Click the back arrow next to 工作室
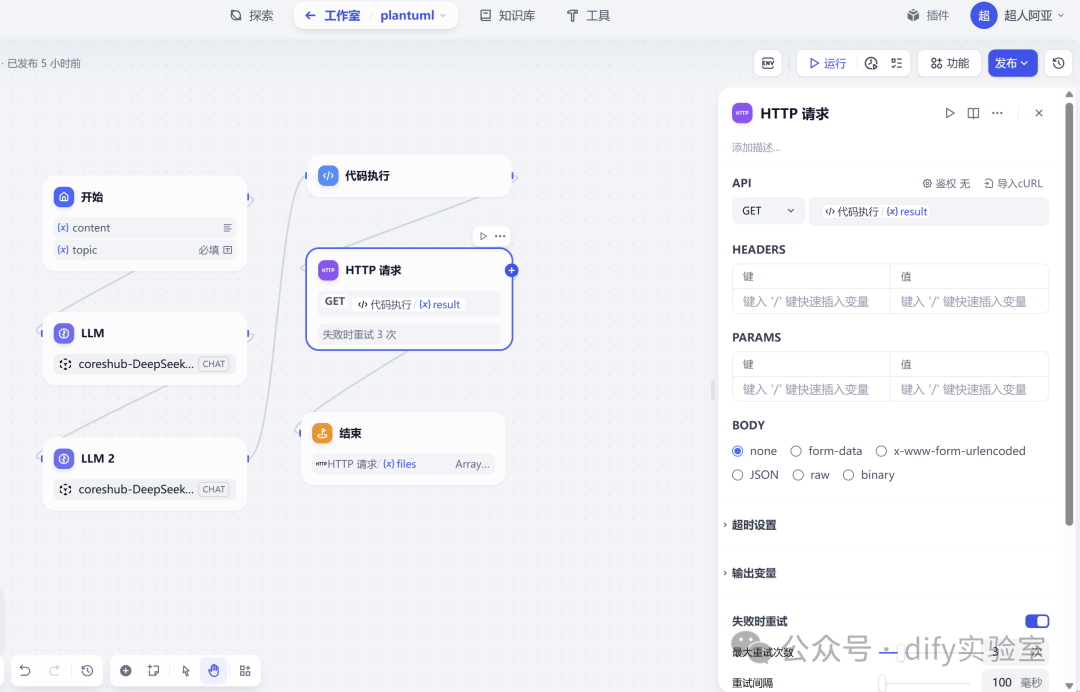Viewport: 1080px width, 692px height. point(311,15)
